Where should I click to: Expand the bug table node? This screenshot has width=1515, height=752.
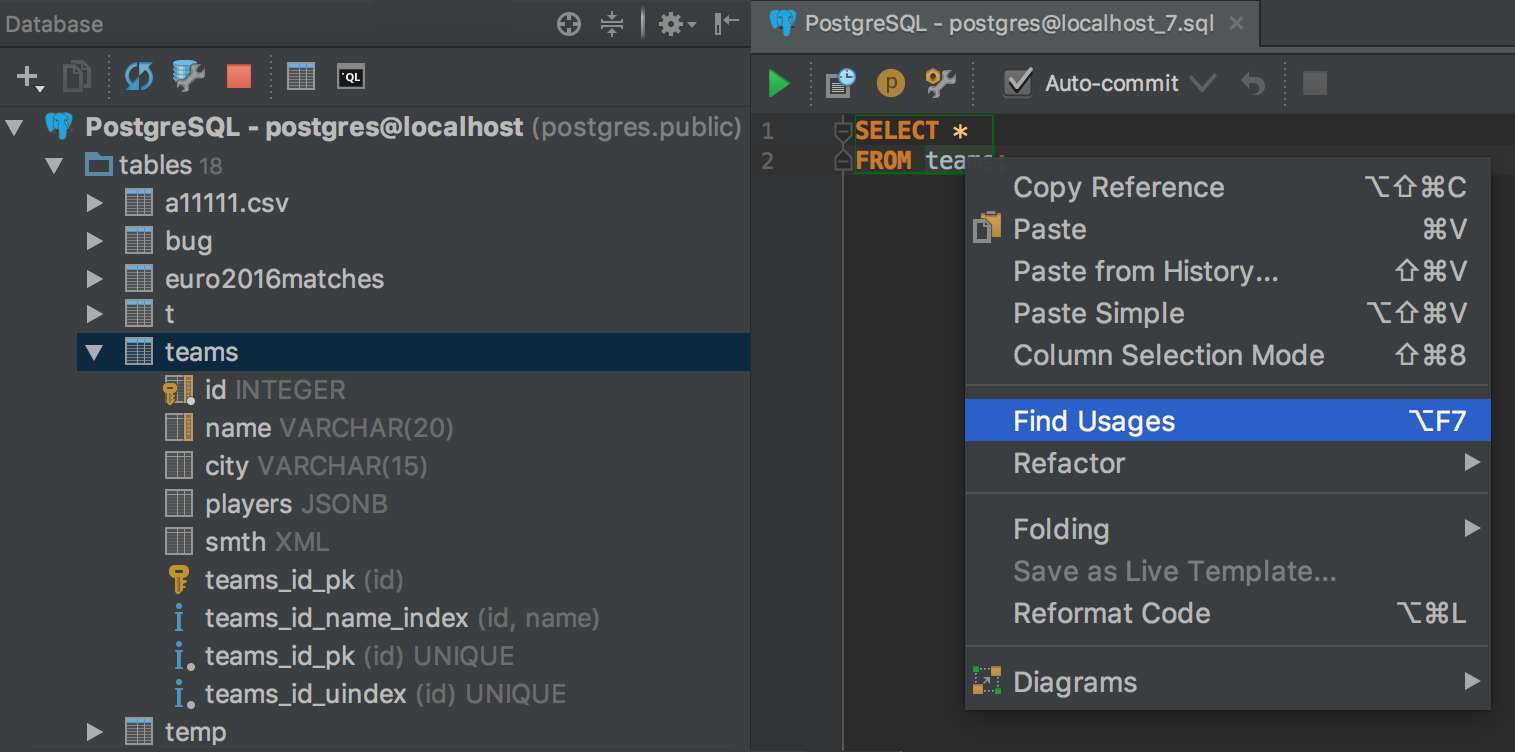95,241
